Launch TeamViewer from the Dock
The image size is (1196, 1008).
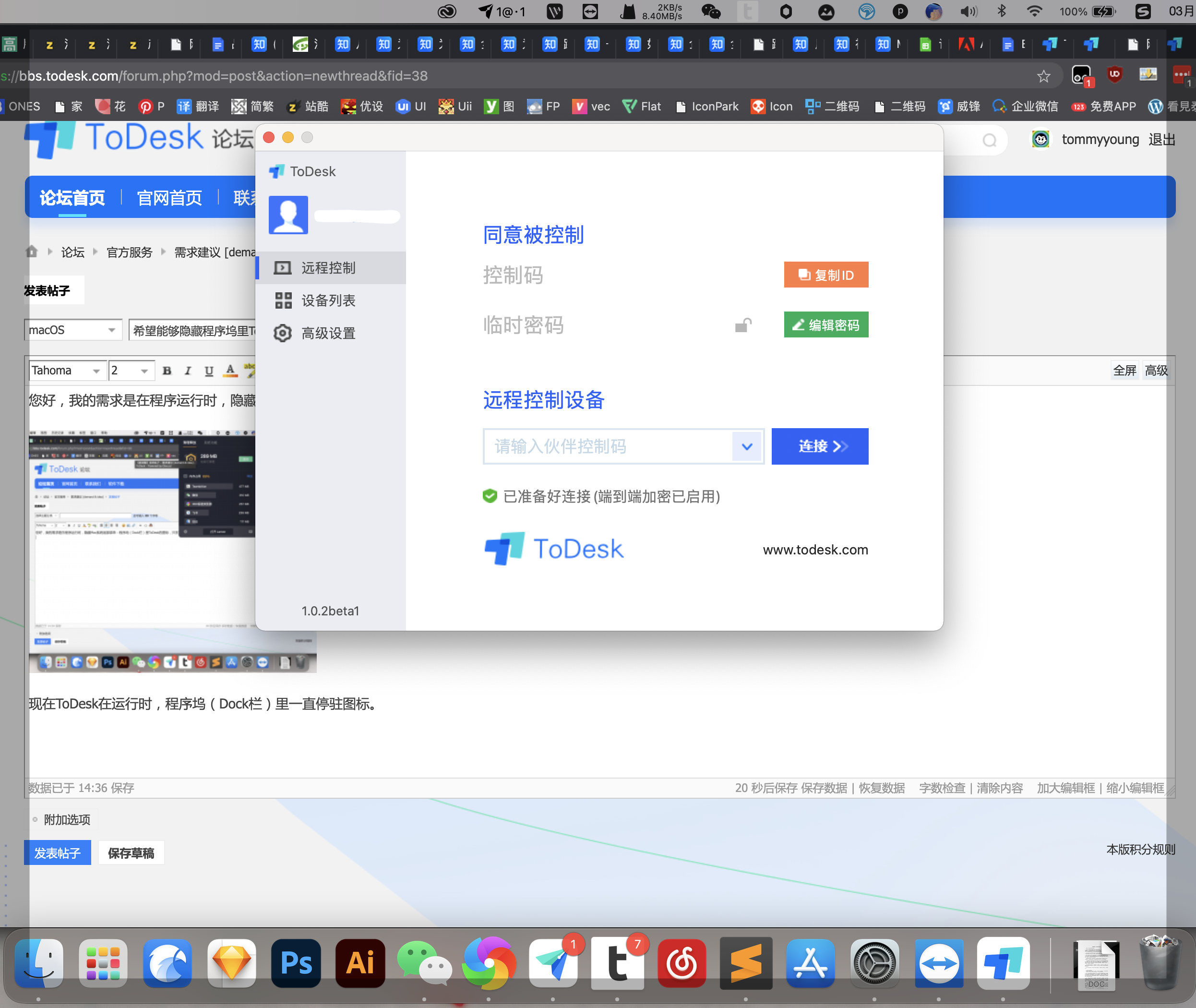pos(939,963)
